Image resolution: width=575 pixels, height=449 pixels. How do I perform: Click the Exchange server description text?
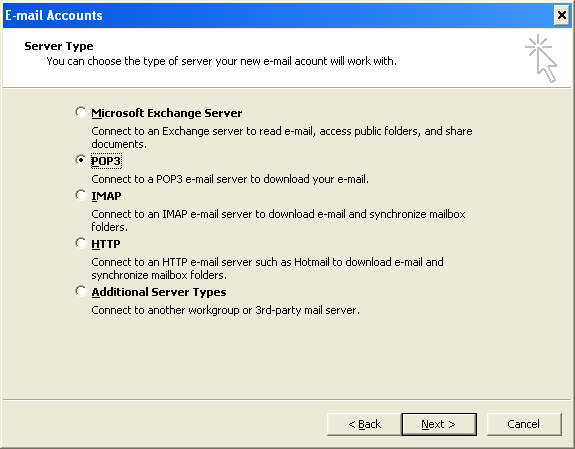pos(282,138)
